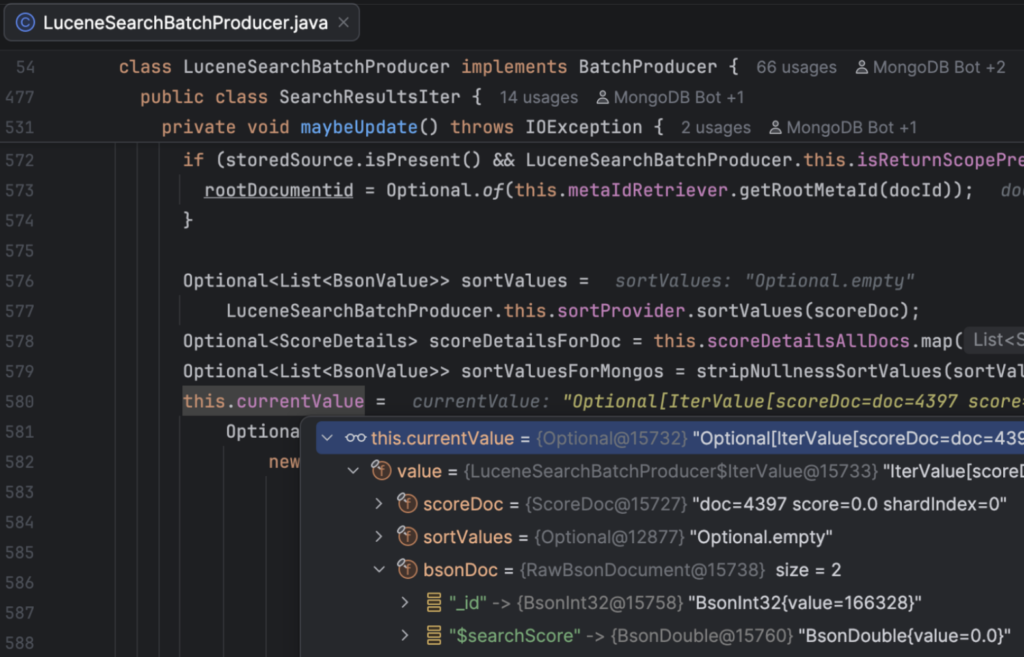Click the BatchProducer interface name
Screen dimensions: 1024x657
[648, 67]
